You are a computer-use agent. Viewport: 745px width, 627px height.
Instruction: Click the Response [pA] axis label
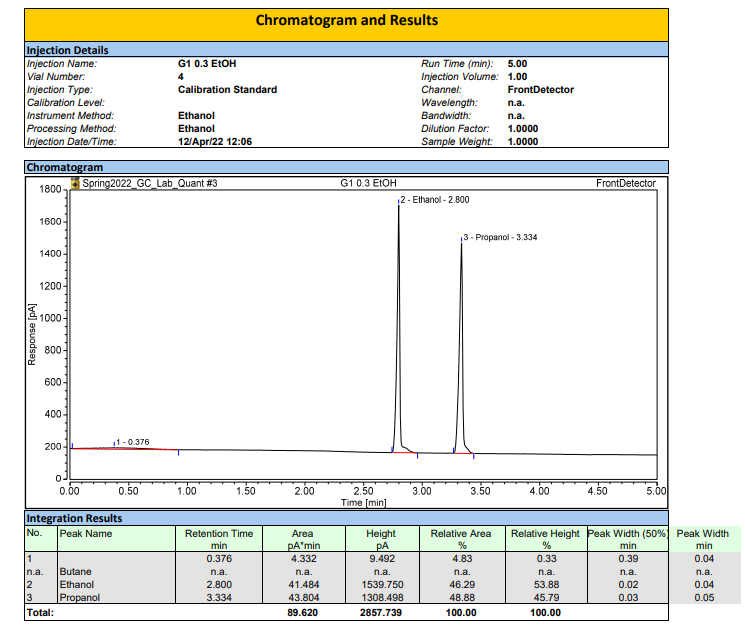(32, 332)
